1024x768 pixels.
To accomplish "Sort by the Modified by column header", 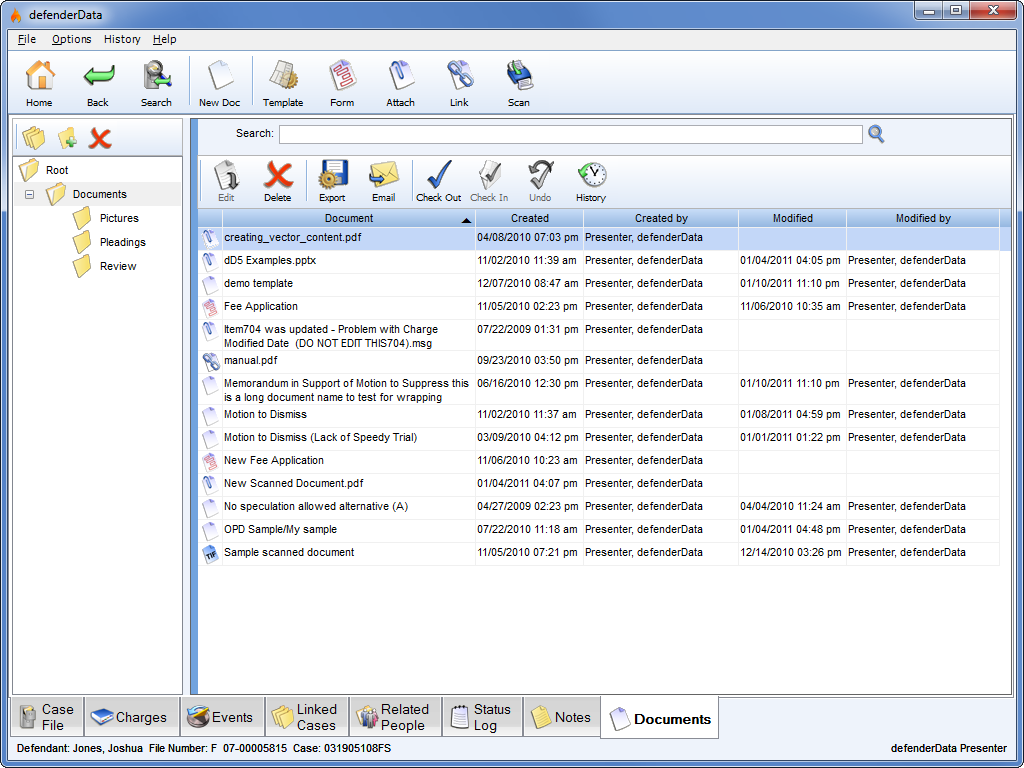I will coord(923,218).
